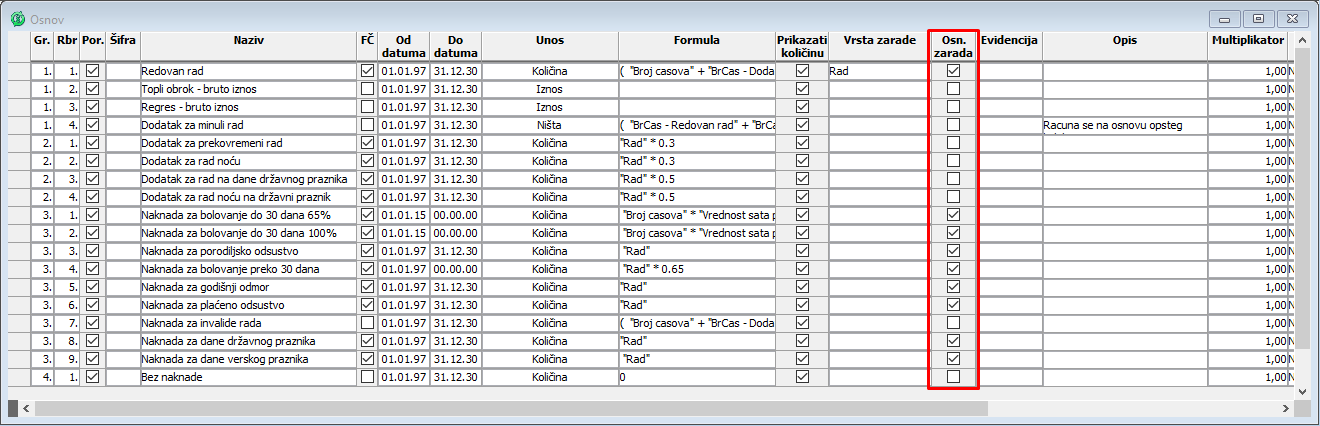Maximize the Osnov window
Screen dimensions: 1320x426
1259,18
